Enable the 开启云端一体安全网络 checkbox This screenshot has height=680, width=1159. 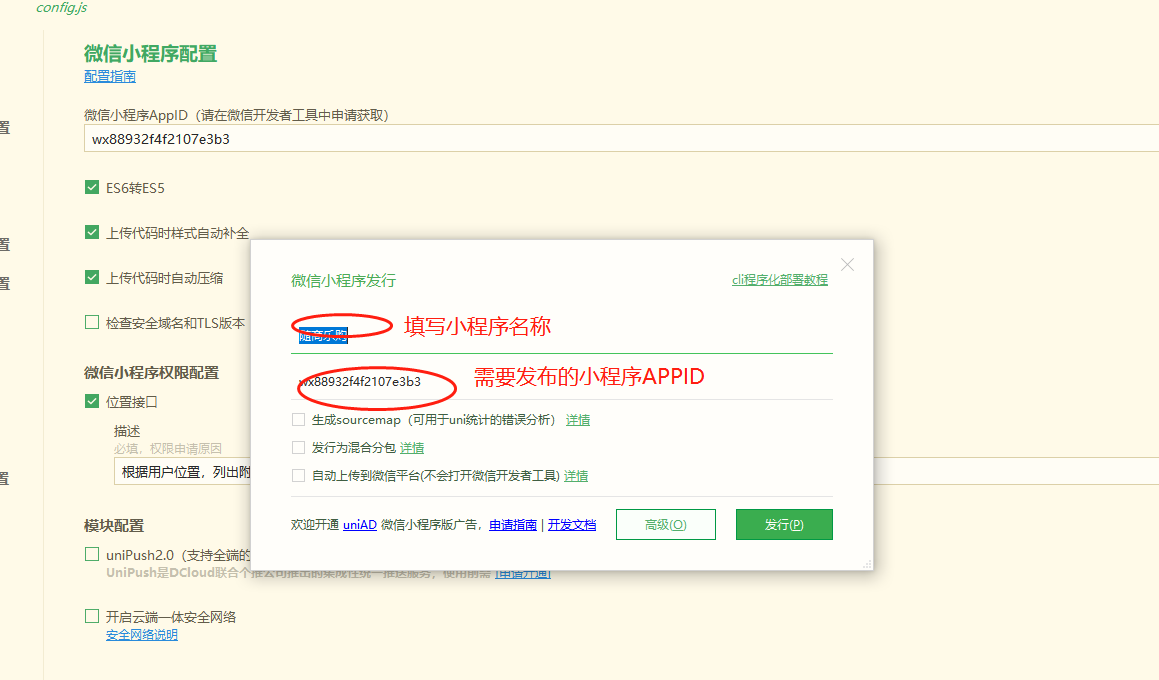92,617
